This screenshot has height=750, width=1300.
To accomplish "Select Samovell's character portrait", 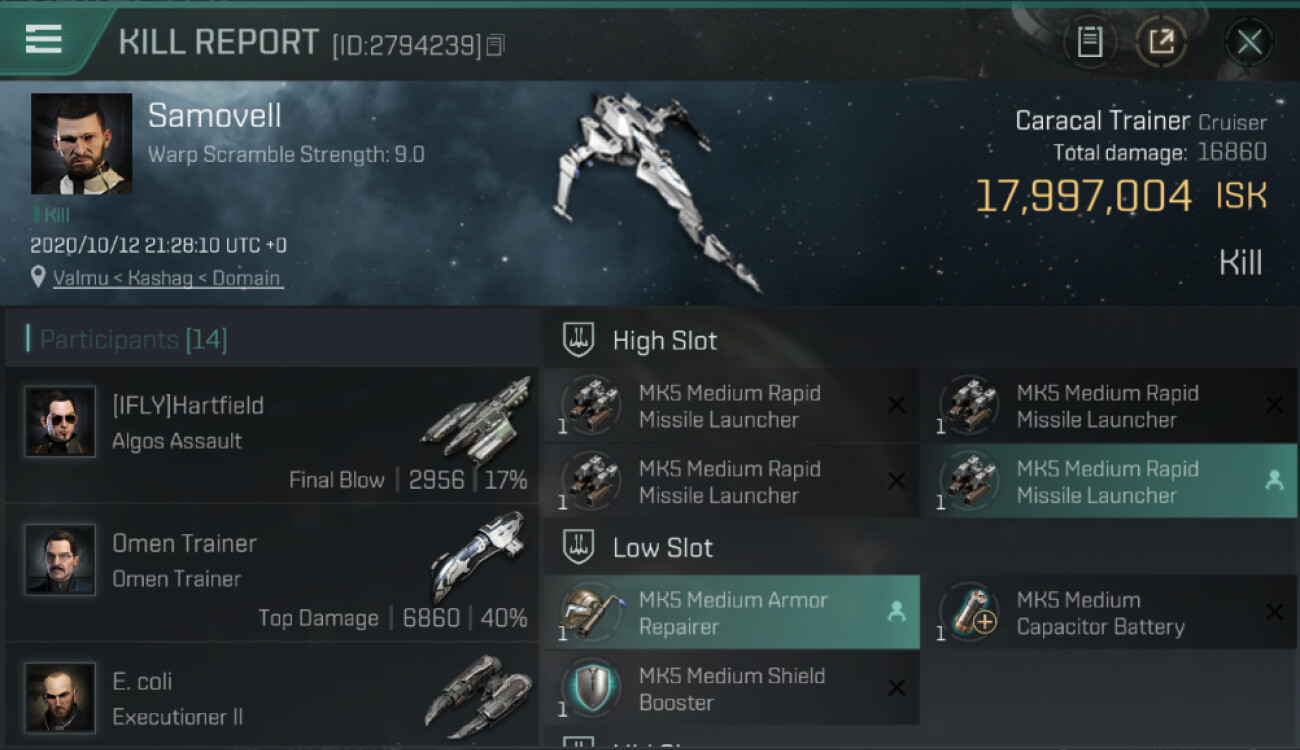I will [81, 144].
